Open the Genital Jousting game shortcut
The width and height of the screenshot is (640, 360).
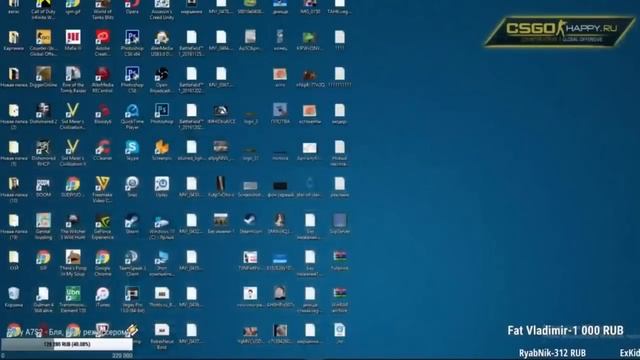pyautogui.click(x=43, y=226)
